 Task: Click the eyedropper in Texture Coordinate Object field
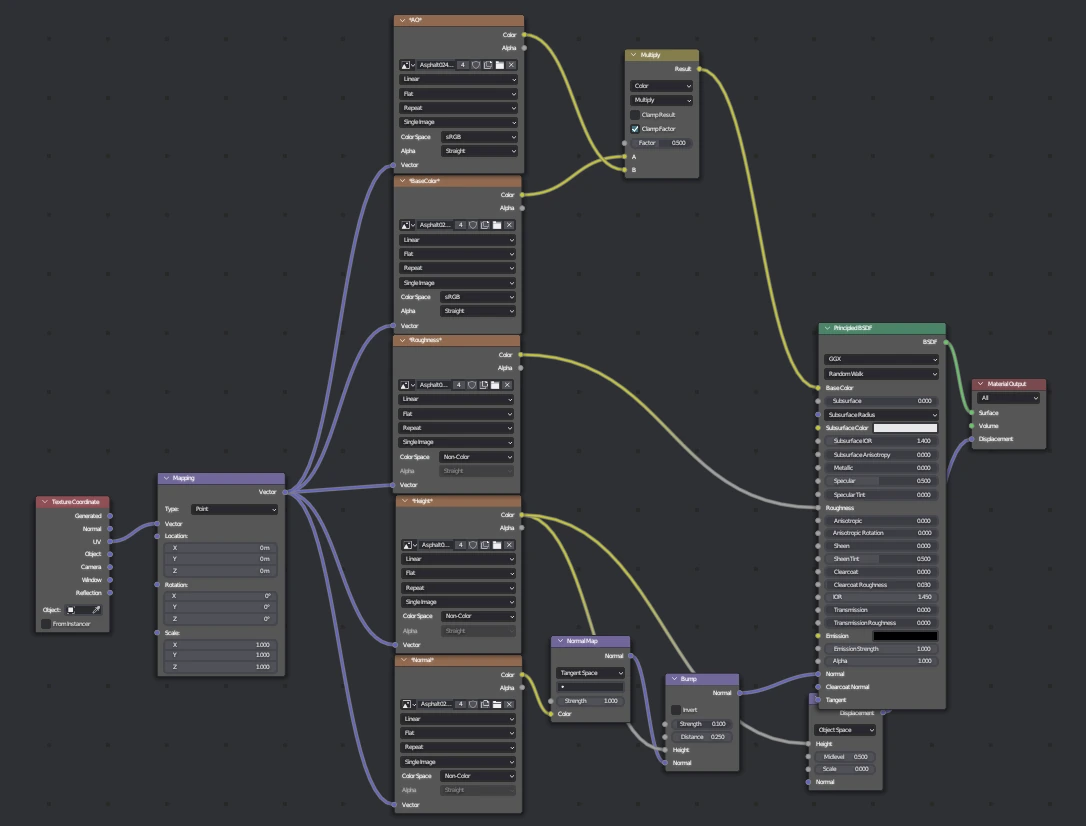(x=97, y=609)
